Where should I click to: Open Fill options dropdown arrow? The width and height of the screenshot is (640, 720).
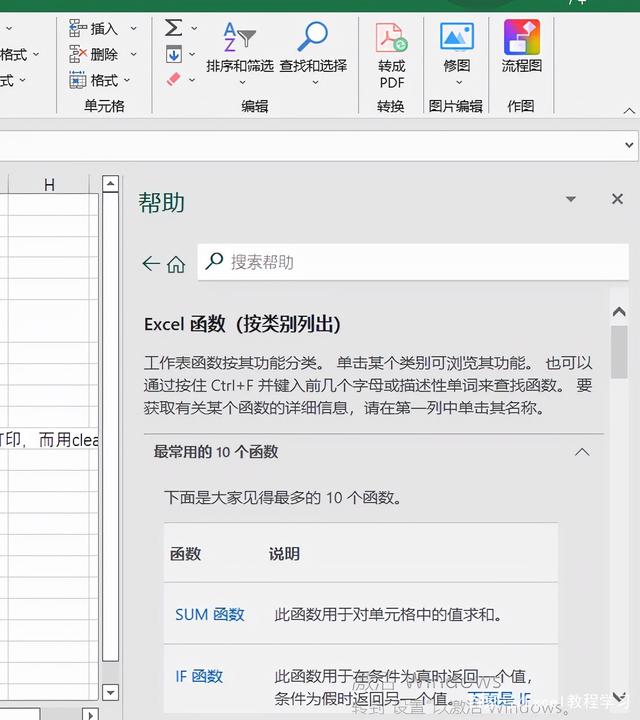192,54
